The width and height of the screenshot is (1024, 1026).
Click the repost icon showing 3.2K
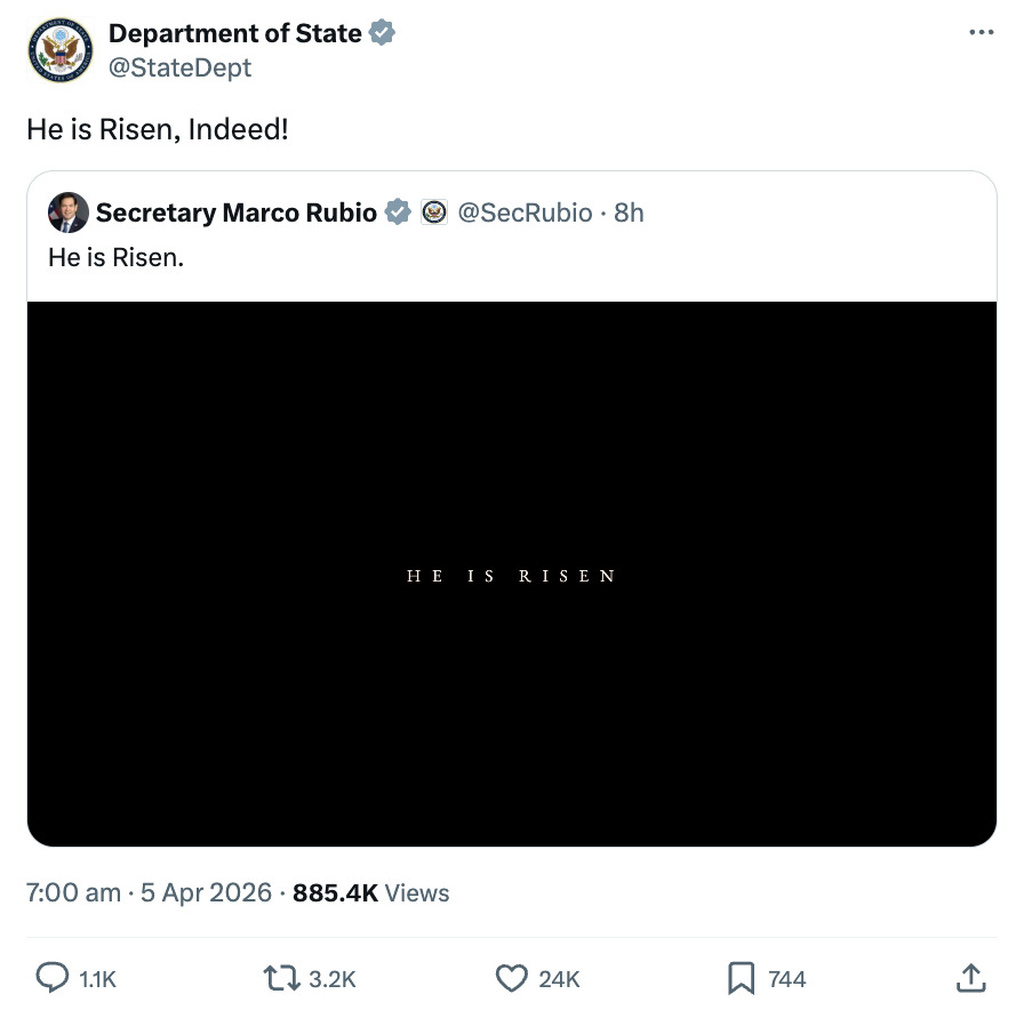283,978
